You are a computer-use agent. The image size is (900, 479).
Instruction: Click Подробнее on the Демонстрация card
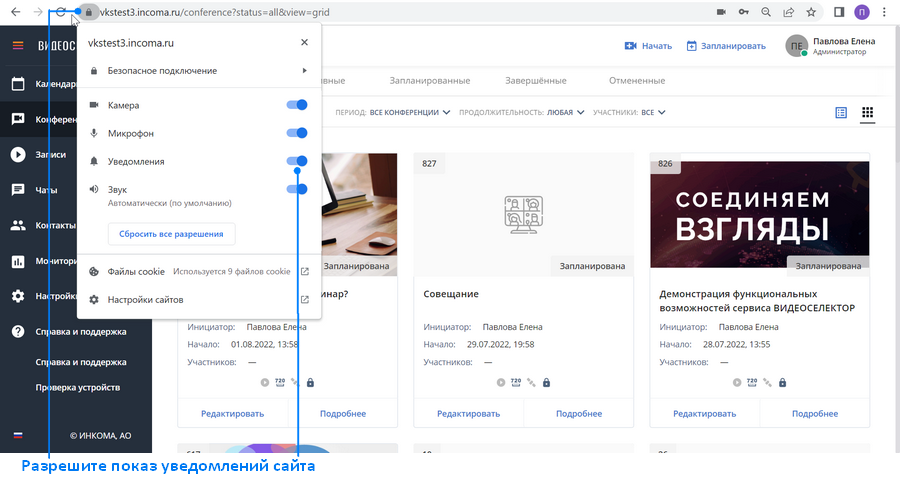click(815, 414)
